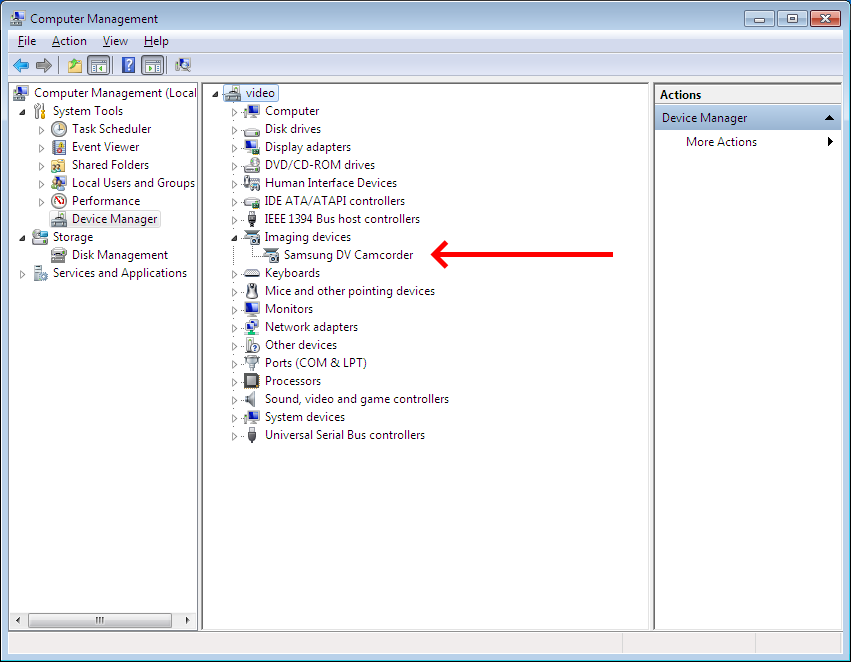
Task: Open the Help menu
Action: [156, 41]
